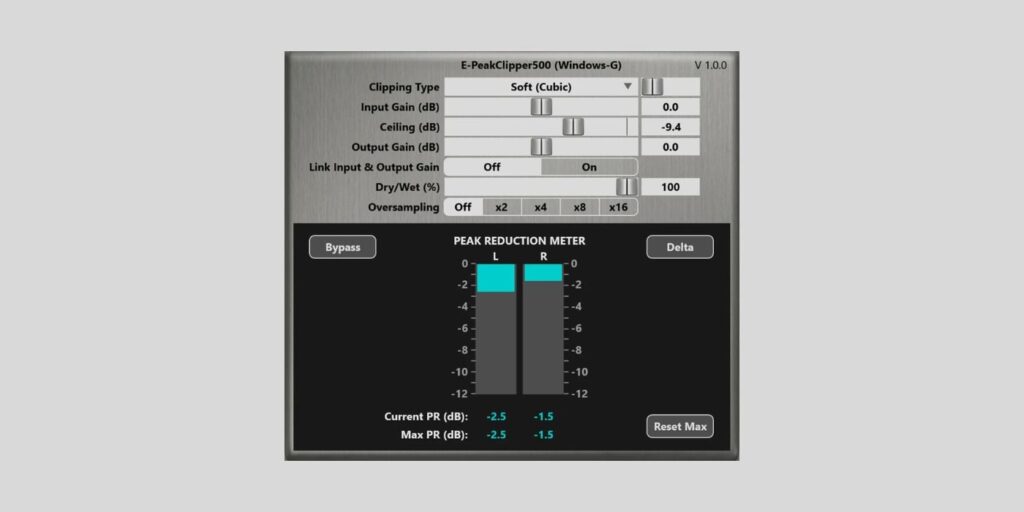1024x512 pixels.
Task: Click the Ceiling slider handle
Action: coord(573,127)
